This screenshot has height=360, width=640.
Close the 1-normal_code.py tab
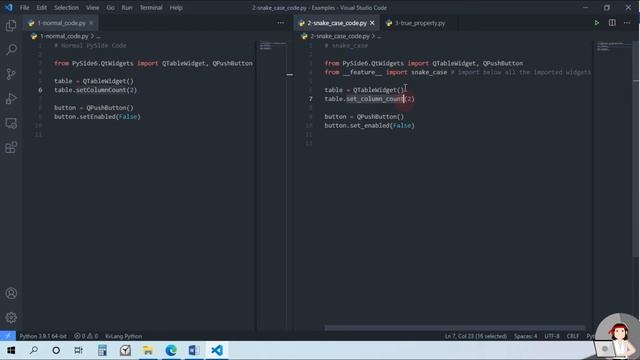tap(91, 23)
